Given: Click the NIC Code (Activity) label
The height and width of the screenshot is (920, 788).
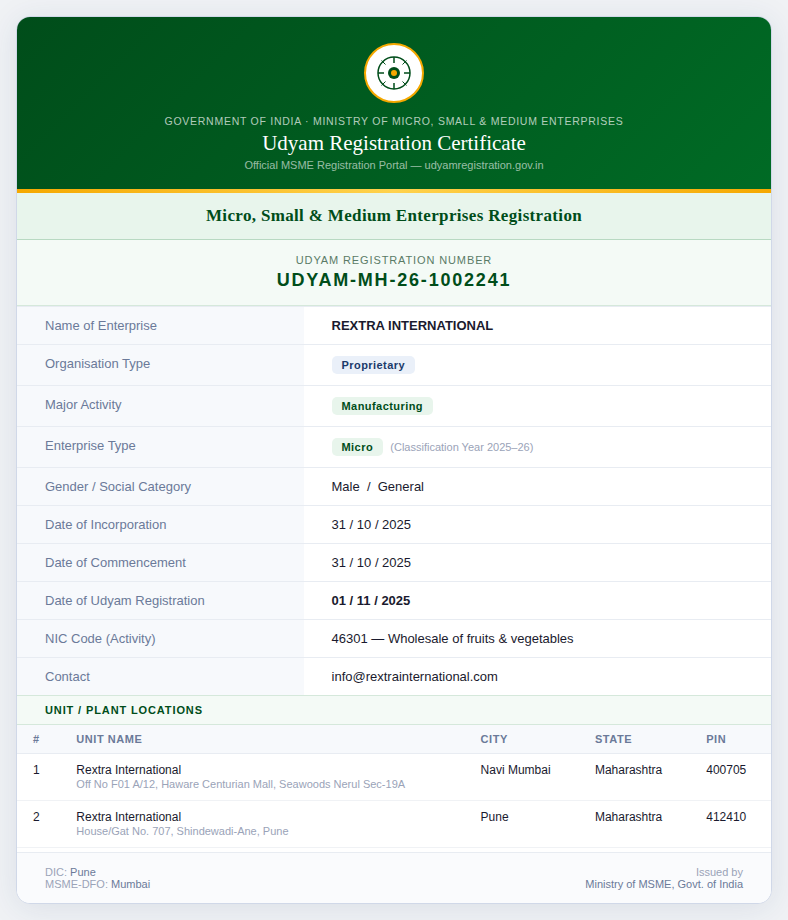Looking at the screenshot, I should pos(100,639).
